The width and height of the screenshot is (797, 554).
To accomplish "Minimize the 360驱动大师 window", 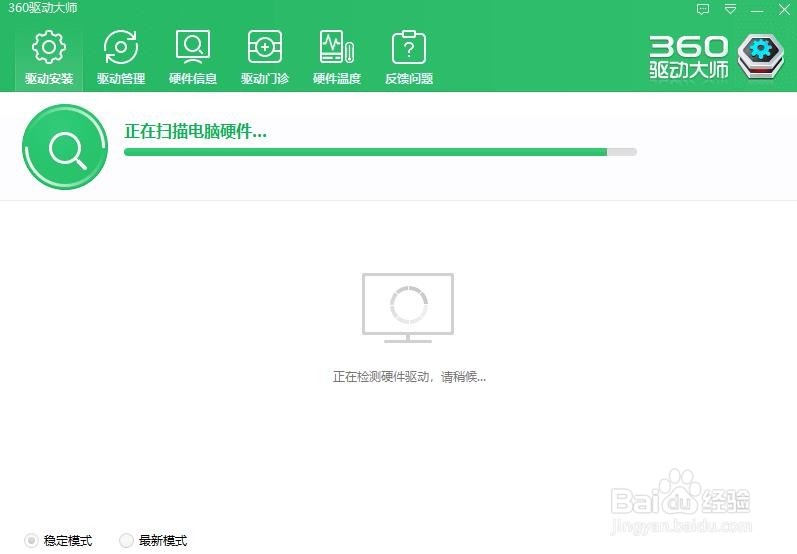I will click(757, 10).
